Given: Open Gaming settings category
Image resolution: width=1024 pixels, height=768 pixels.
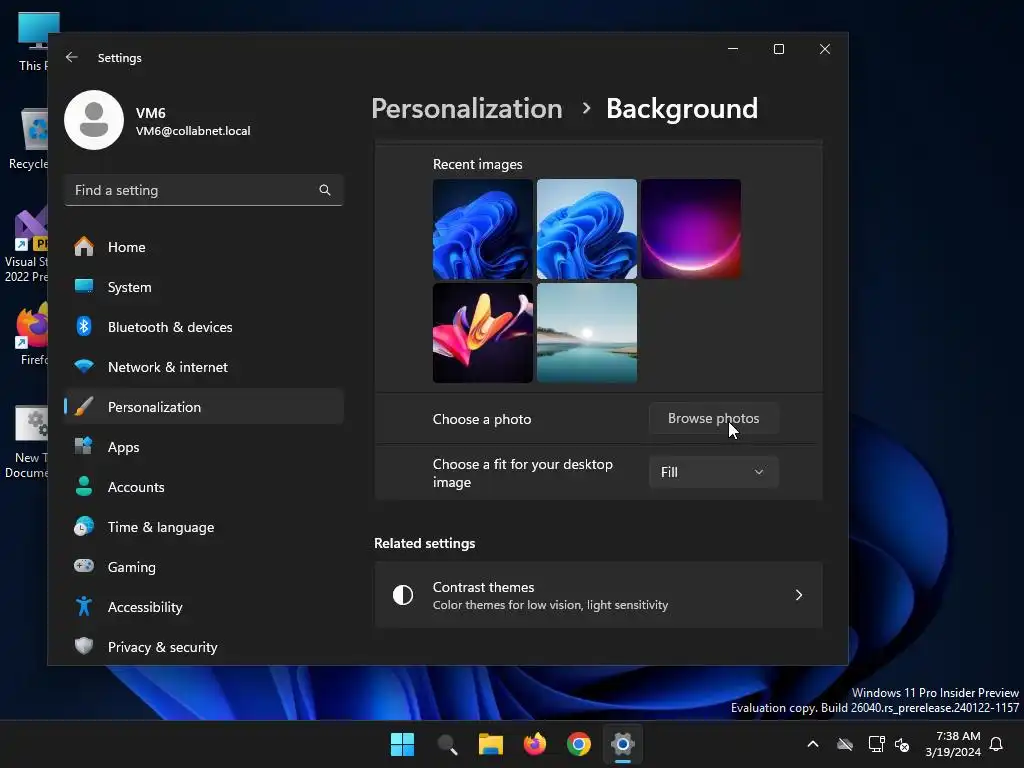Looking at the screenshot, I should click(x=204, y=567).
